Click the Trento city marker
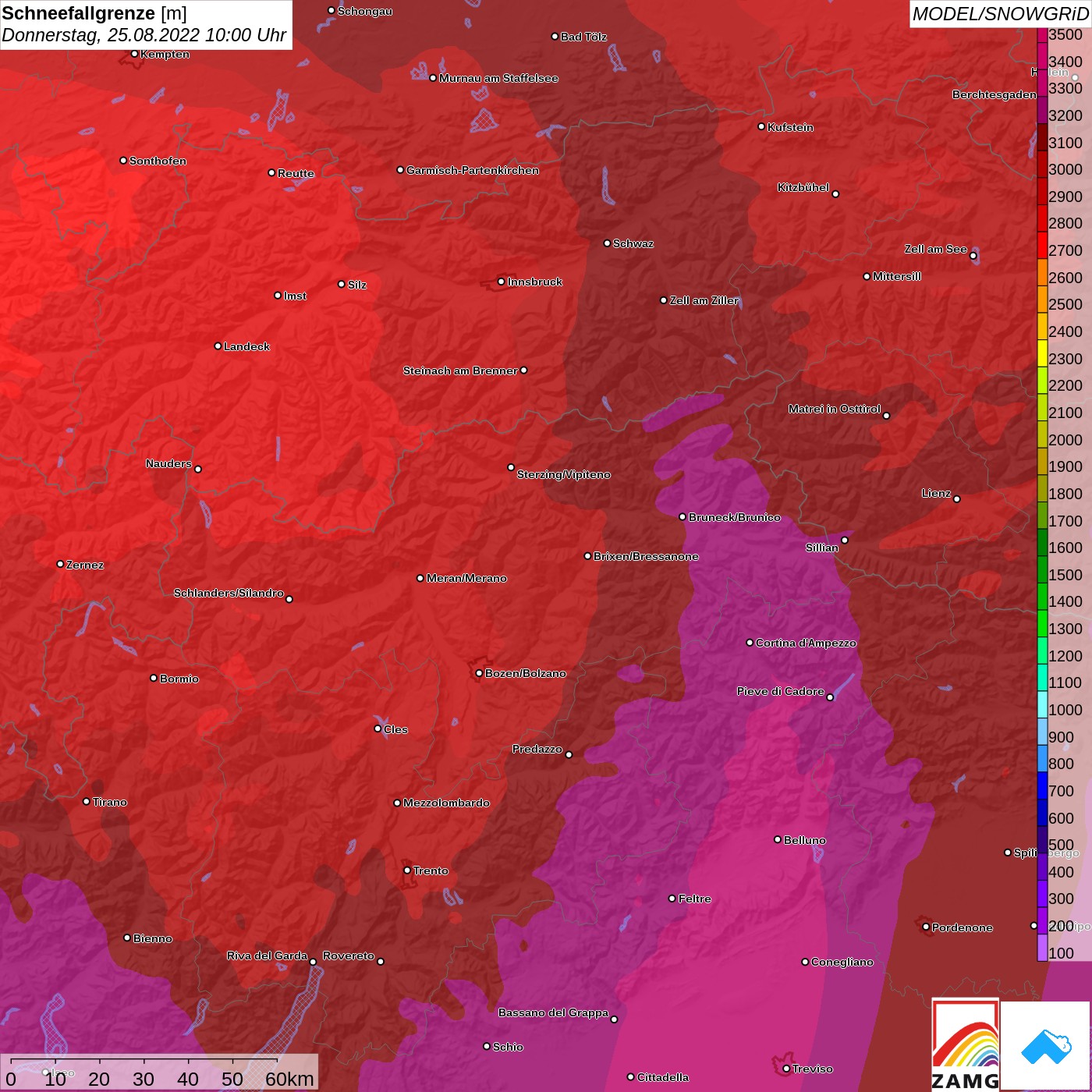This screenshot has width=1092, height=1092. (407, 870)
